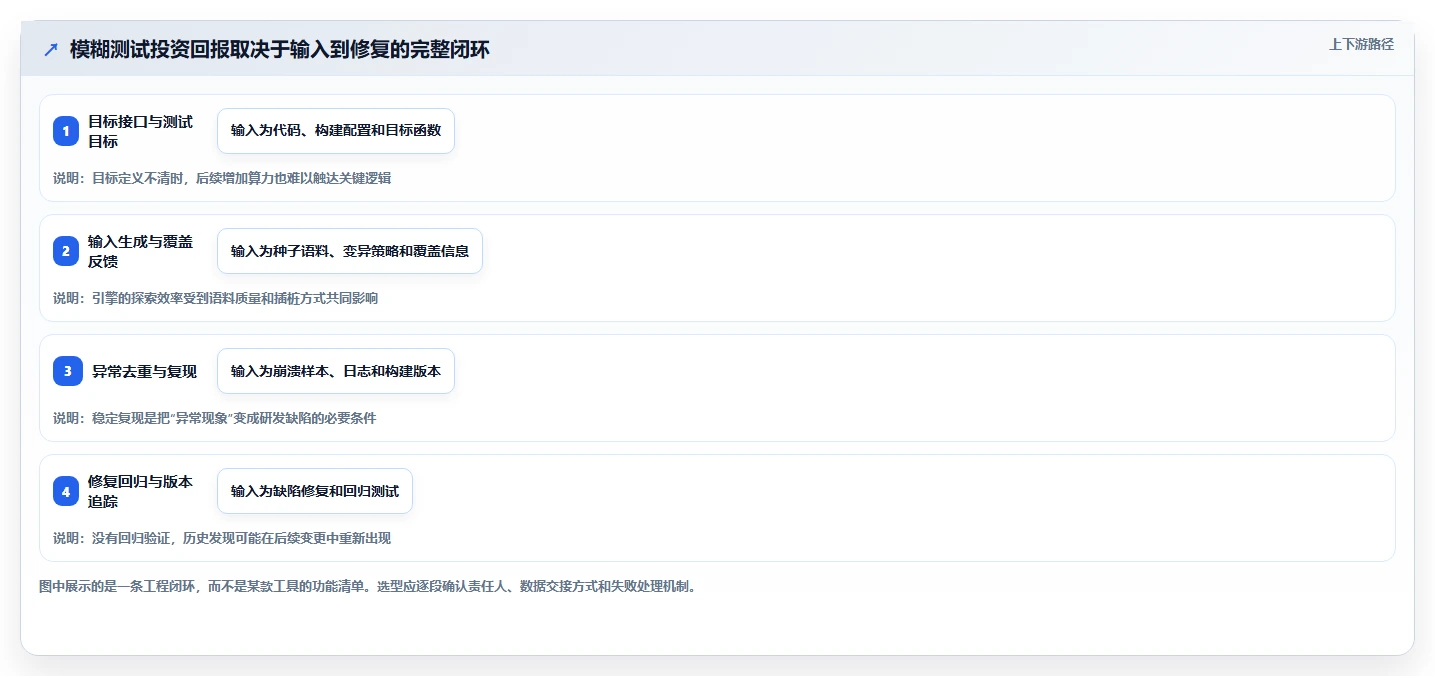Click the step 1 number badge
1435x676 pixels.
click(x=66, y=131)
